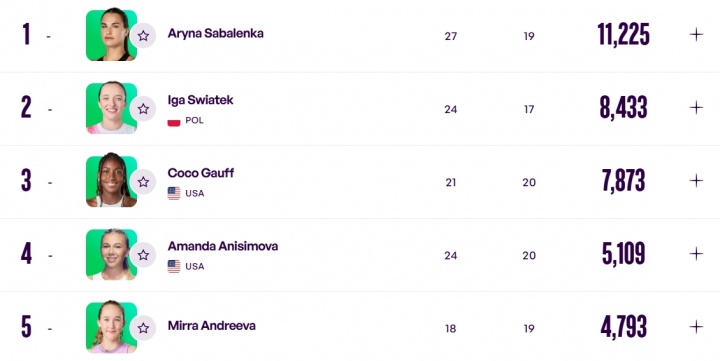Go to Coco Gauff's player page
Viewport: 720px width, 361px height.
(x=201, y=173)
